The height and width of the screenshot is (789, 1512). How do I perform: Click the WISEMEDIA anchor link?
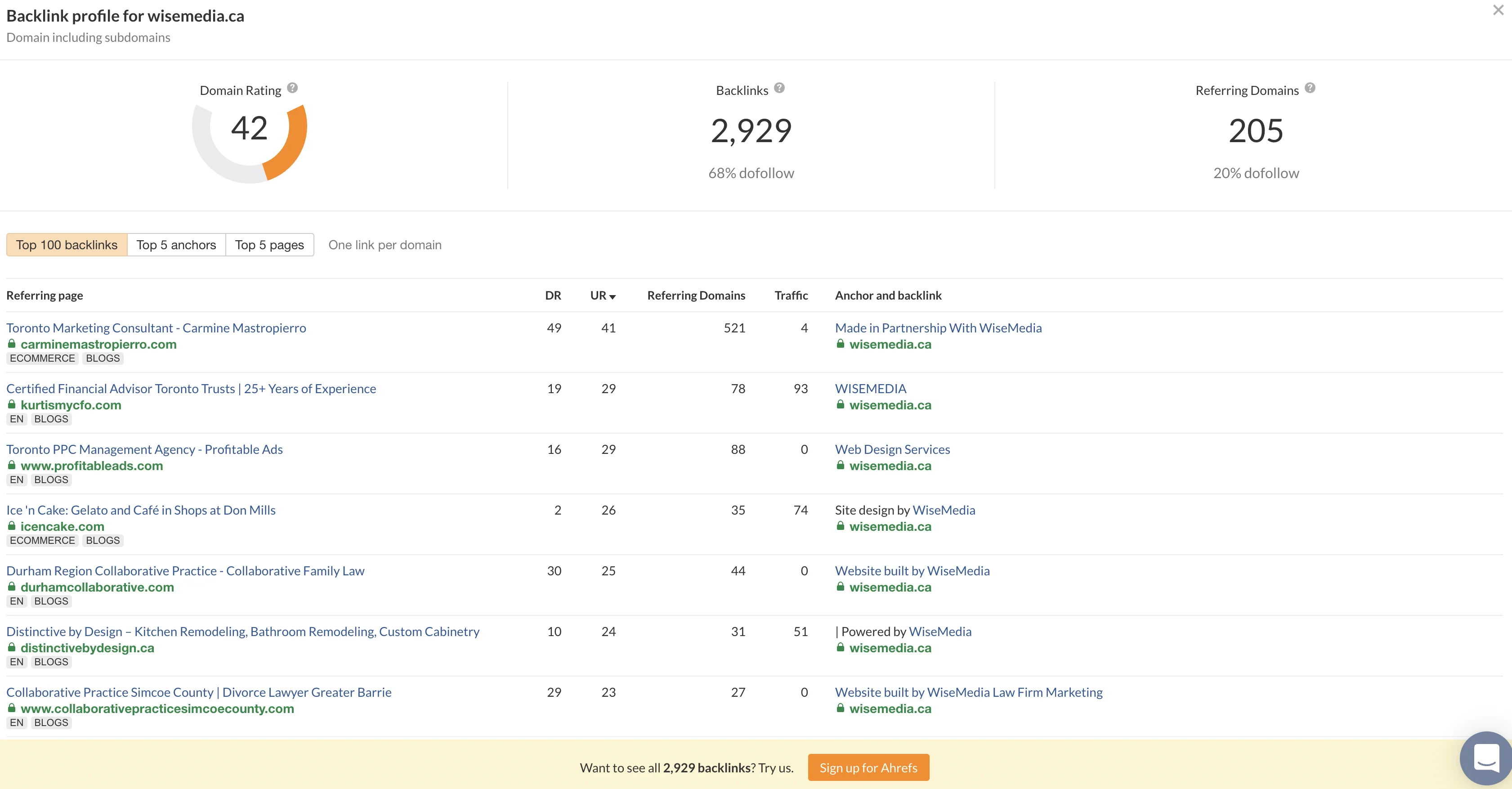pos(870,389)
